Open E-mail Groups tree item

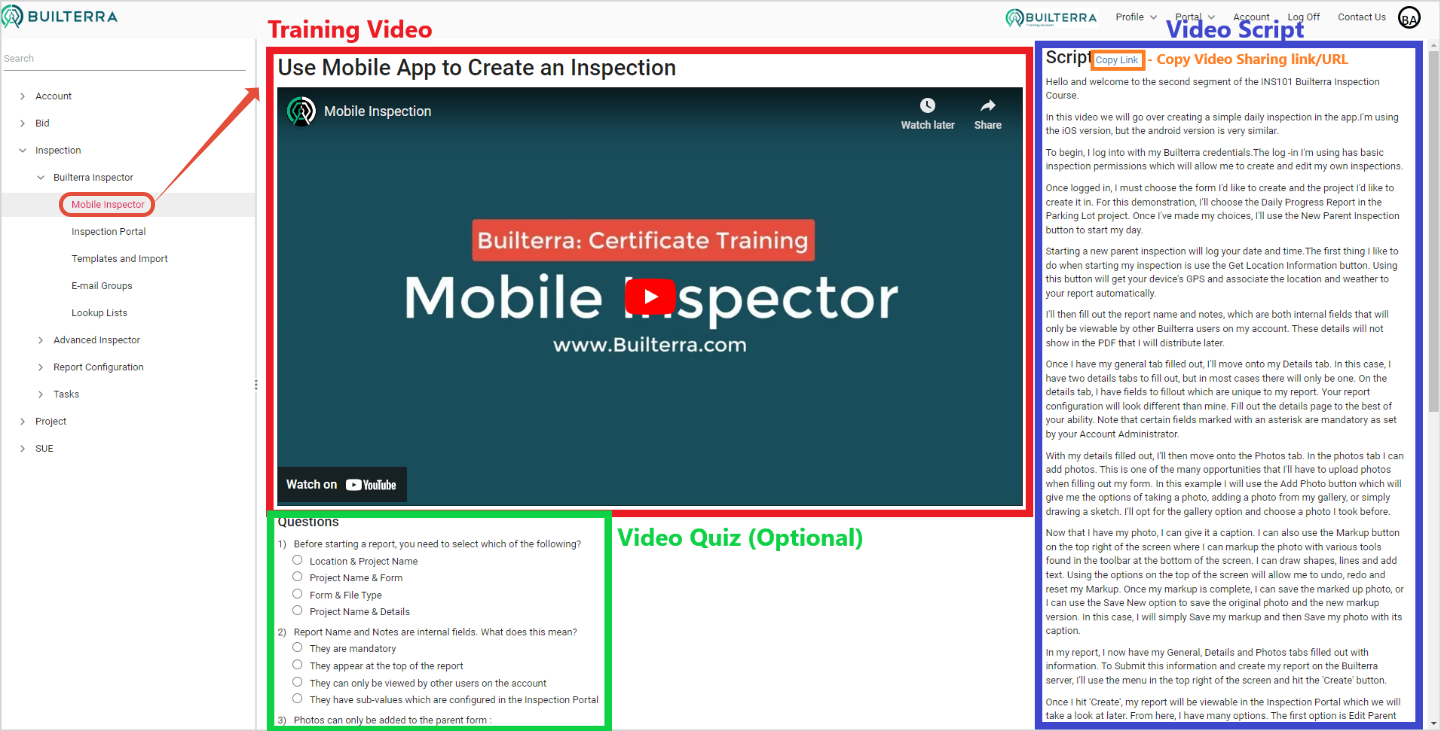102,285
